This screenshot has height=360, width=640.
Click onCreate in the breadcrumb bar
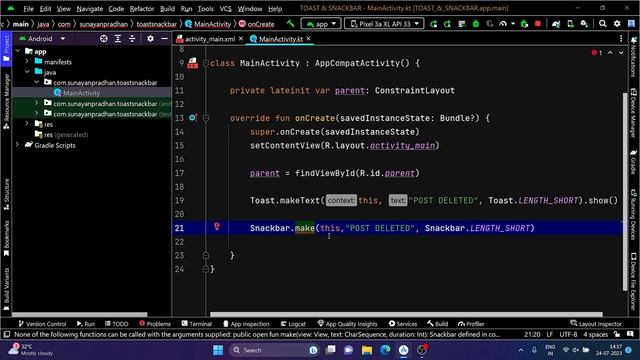coord(257,24)
